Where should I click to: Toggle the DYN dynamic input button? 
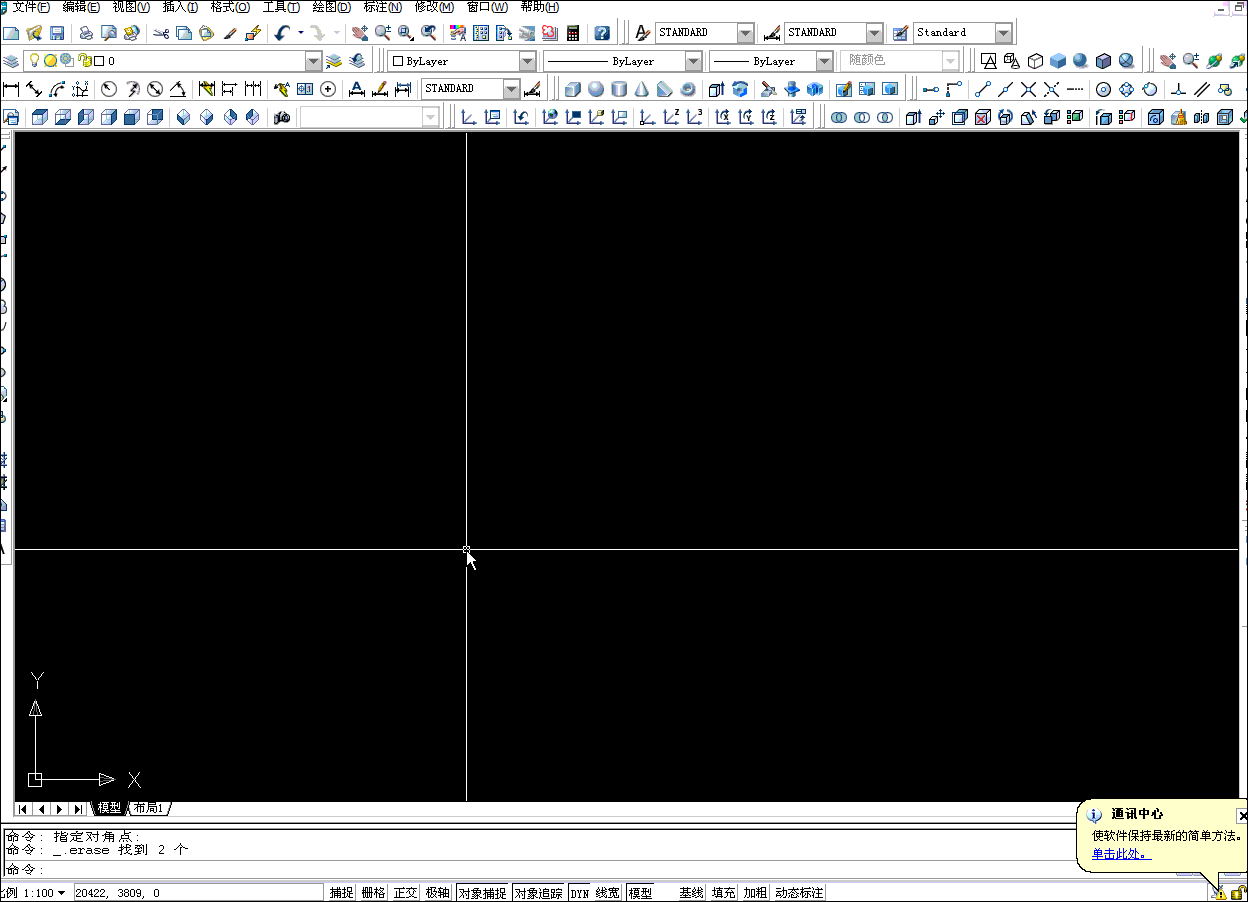pos(580,892)
